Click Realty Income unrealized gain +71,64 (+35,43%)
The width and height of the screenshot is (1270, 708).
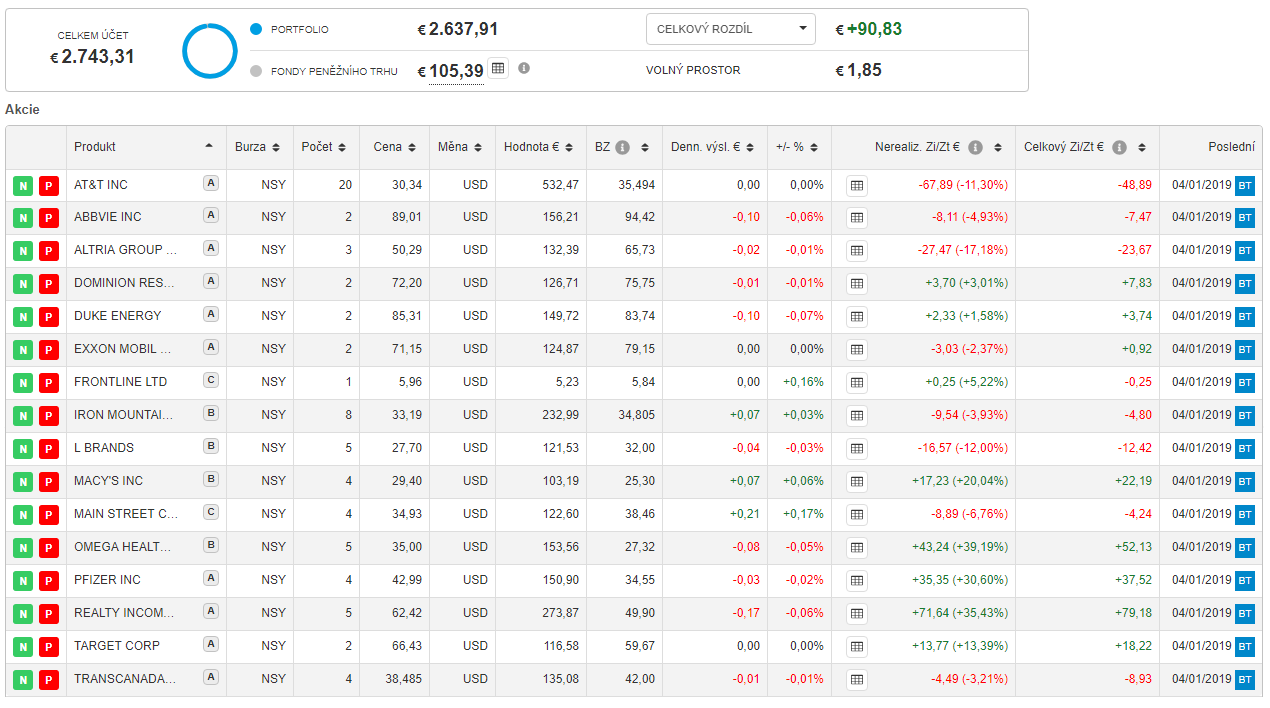(960, 613)
